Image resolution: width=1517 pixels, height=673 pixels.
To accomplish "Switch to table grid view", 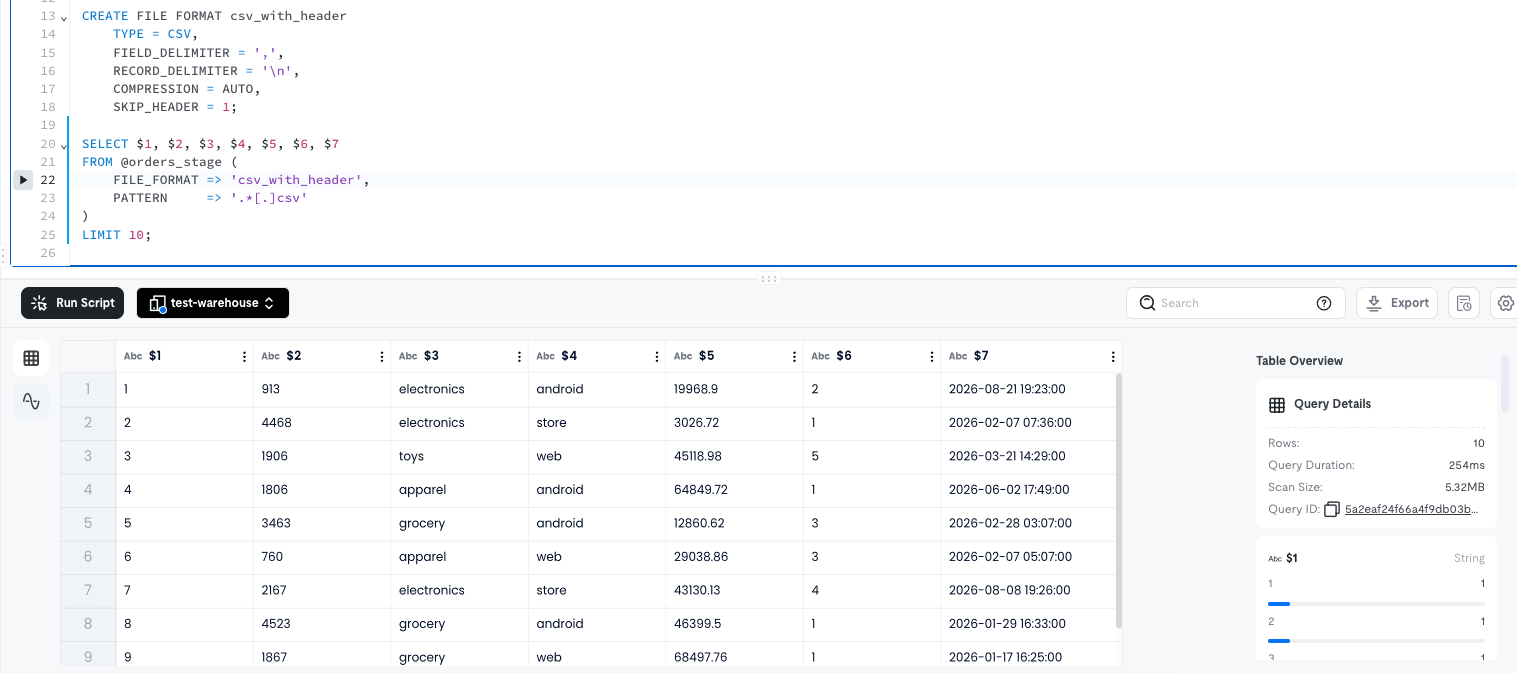I will point(31,358).
